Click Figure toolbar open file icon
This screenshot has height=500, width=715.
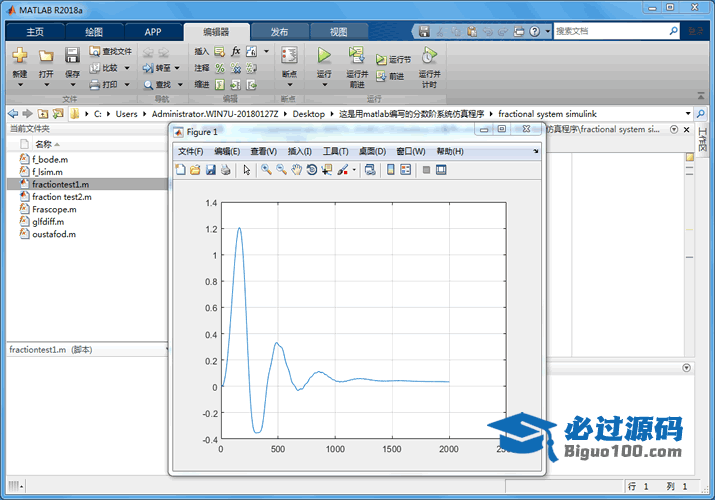(195, 170)
